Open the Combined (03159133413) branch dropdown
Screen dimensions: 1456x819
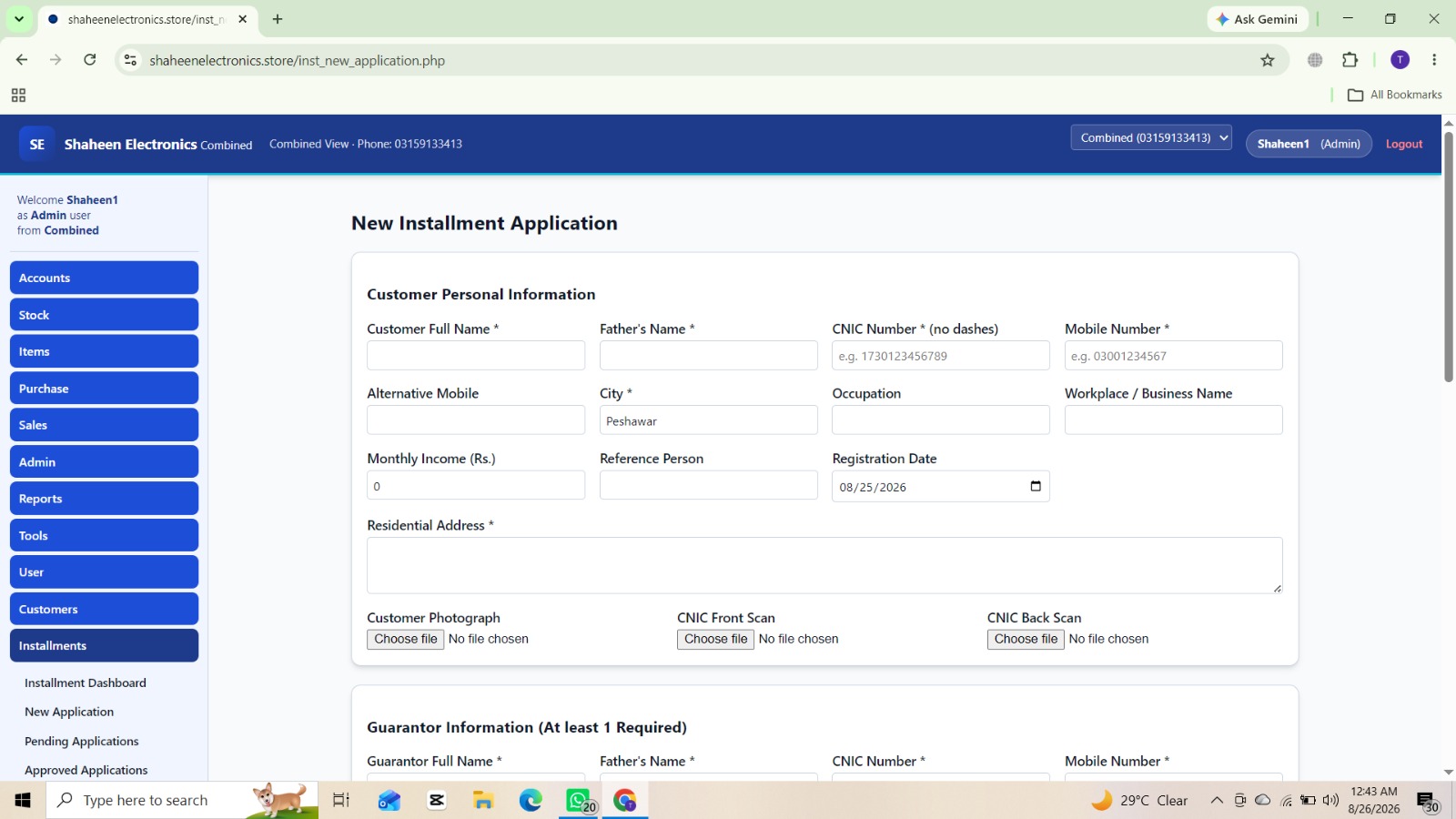(1151, 137)
